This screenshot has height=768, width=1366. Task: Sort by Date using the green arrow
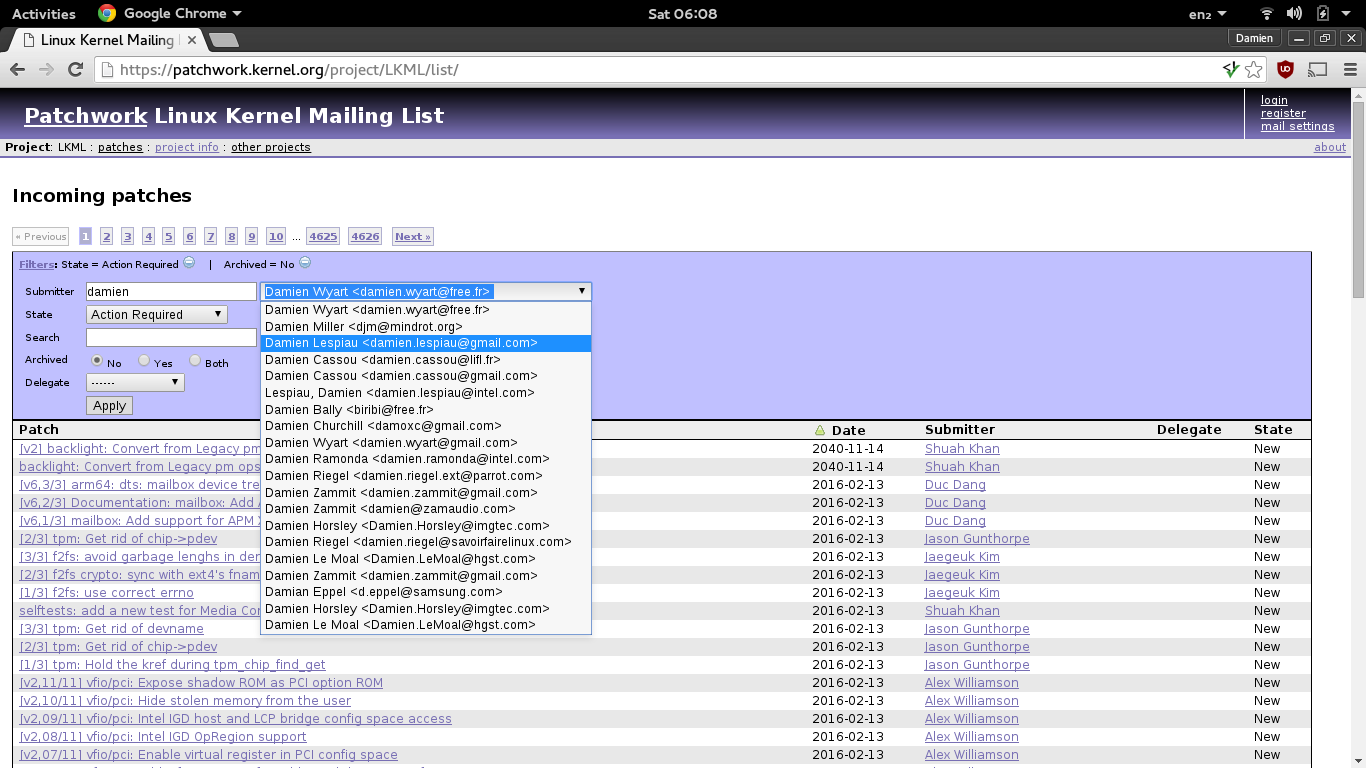pos(820,430)
